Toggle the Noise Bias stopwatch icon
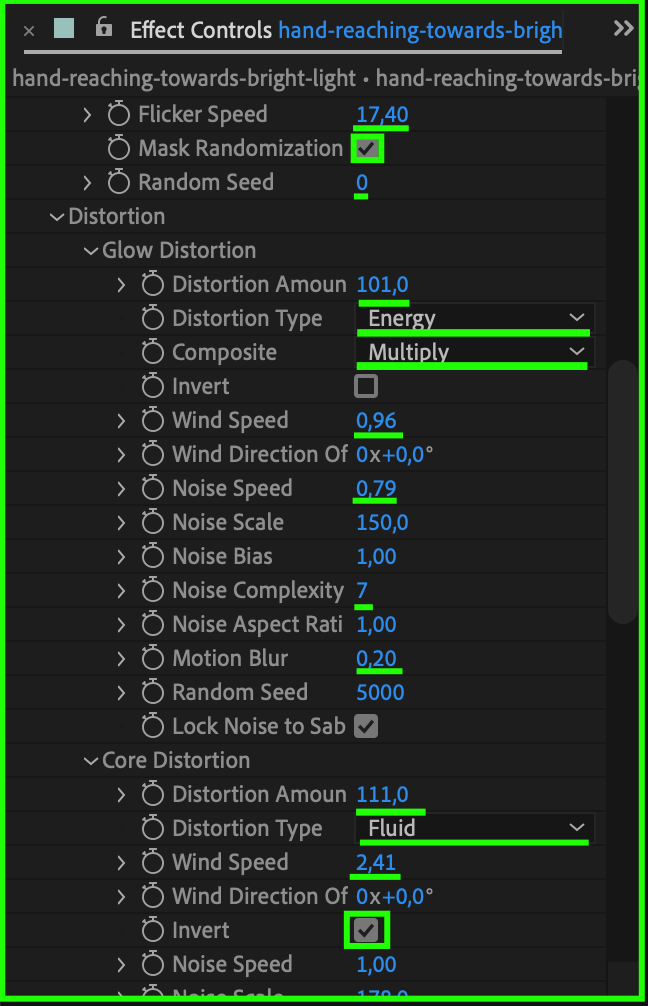 pos(153,556)
